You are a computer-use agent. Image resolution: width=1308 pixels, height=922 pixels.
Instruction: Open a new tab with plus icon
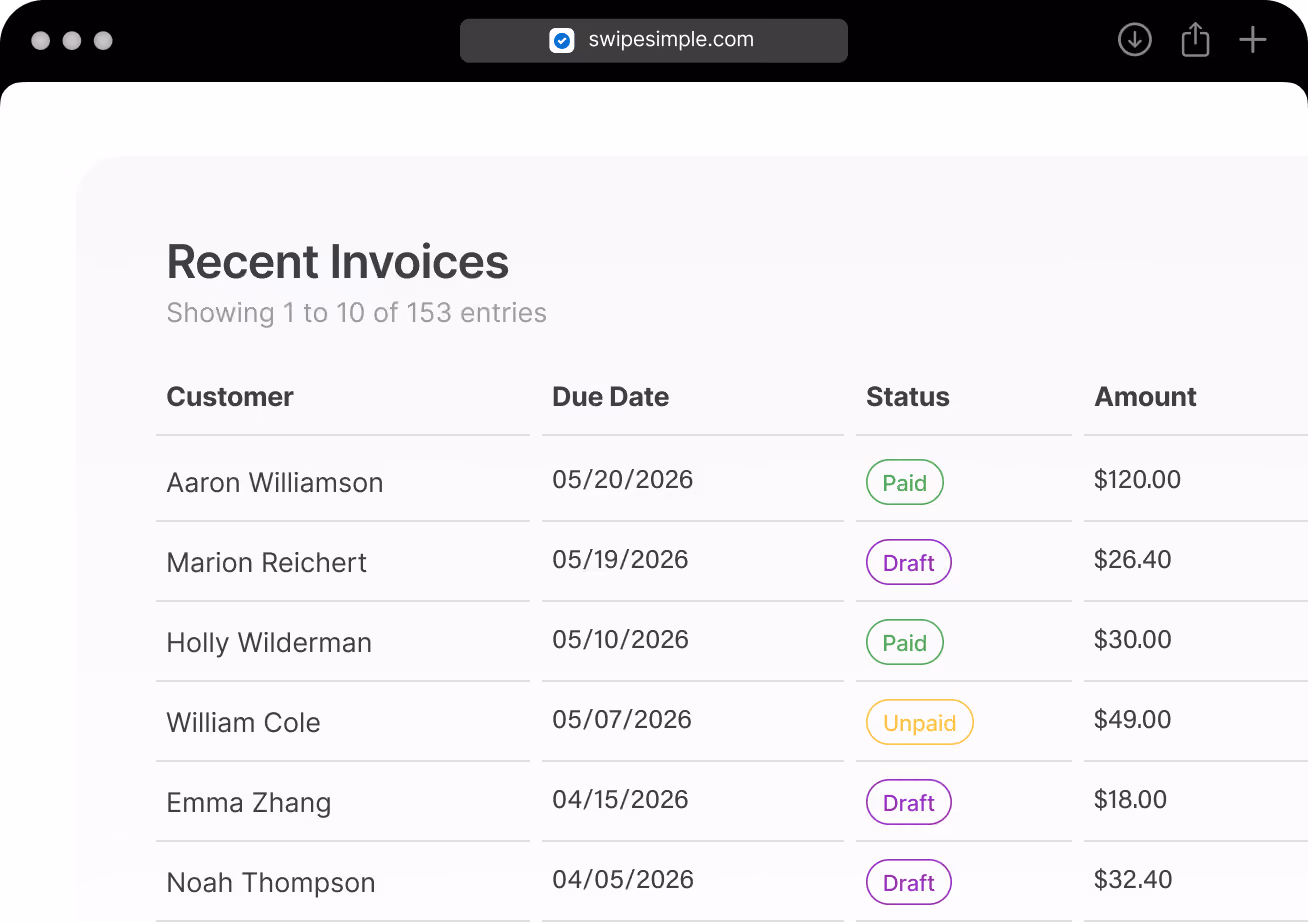click(1253, 40)
